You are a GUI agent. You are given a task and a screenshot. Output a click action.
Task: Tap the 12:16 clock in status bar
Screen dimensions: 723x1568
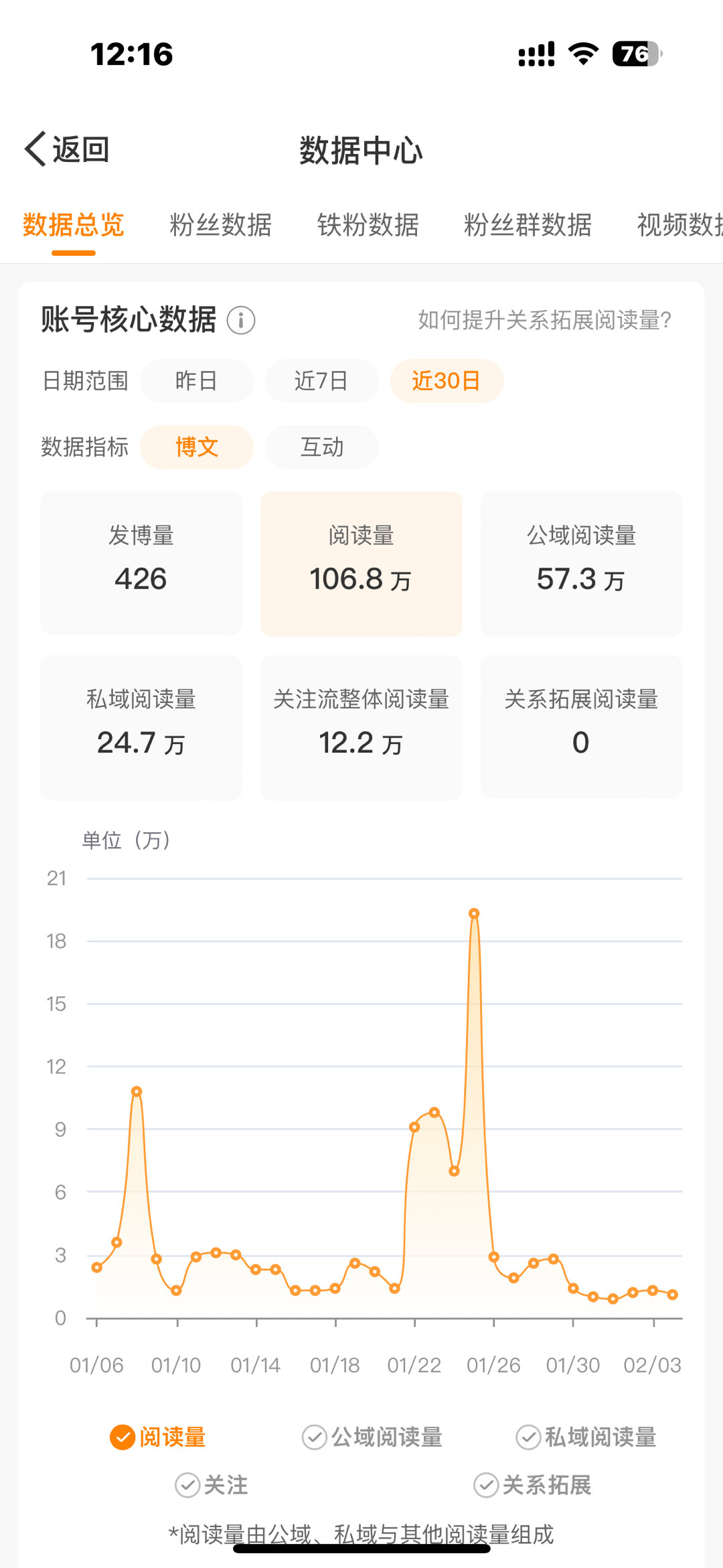point(132,54)
